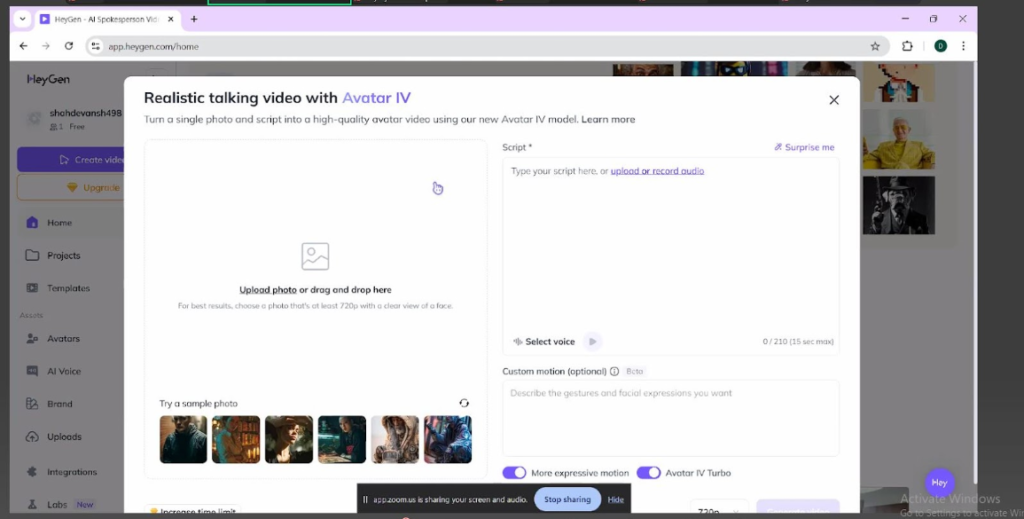Toggle More expressive motion switch
Image resolution: width=1024 pixels, height=519 pixels.
pos(514,473)
